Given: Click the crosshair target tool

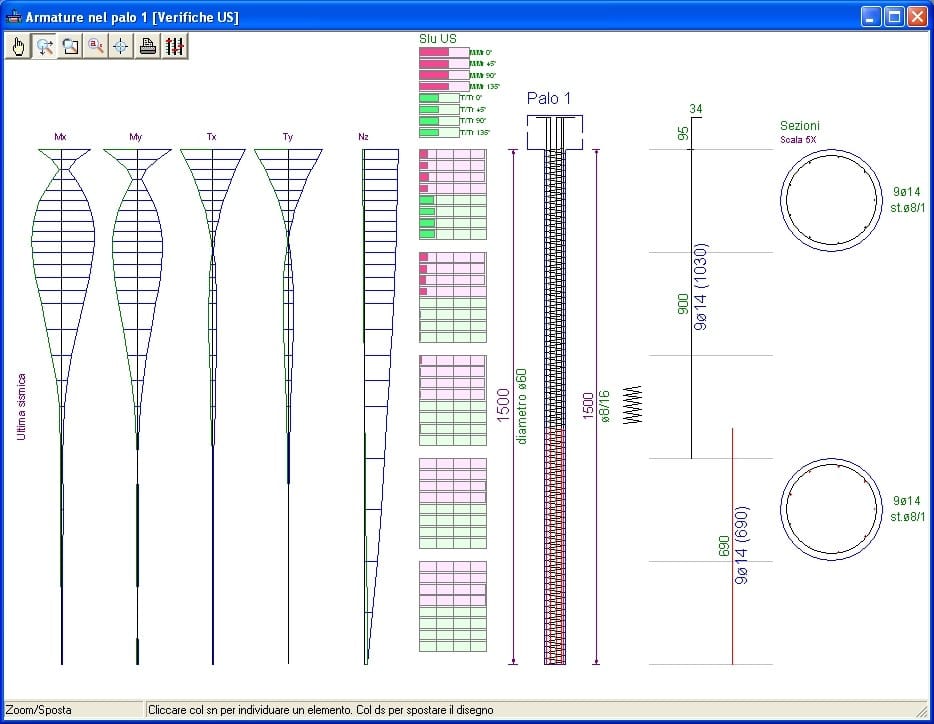Looking at the screenshot, I should click(x=121, y=46).
